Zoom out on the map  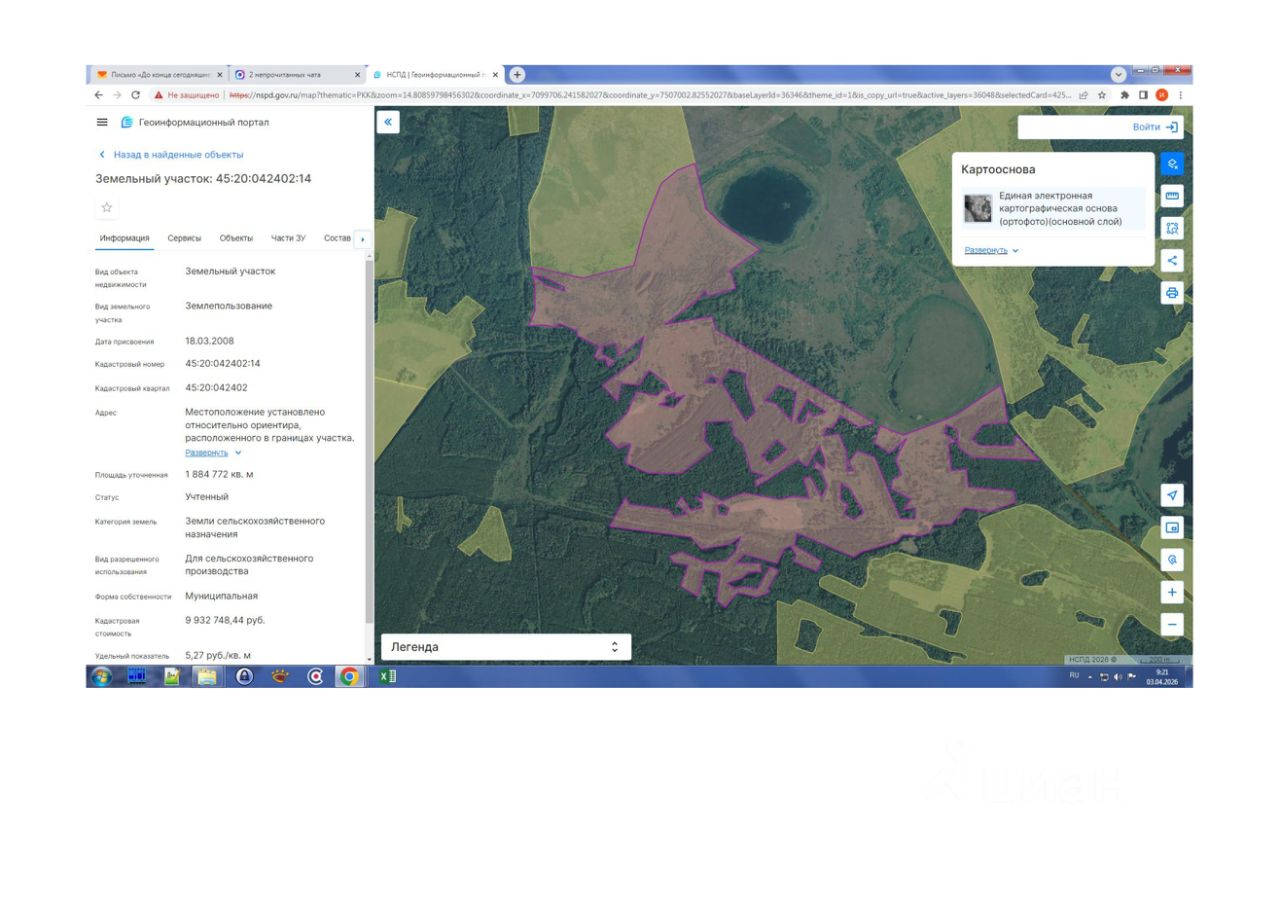tap(1172, 624)
